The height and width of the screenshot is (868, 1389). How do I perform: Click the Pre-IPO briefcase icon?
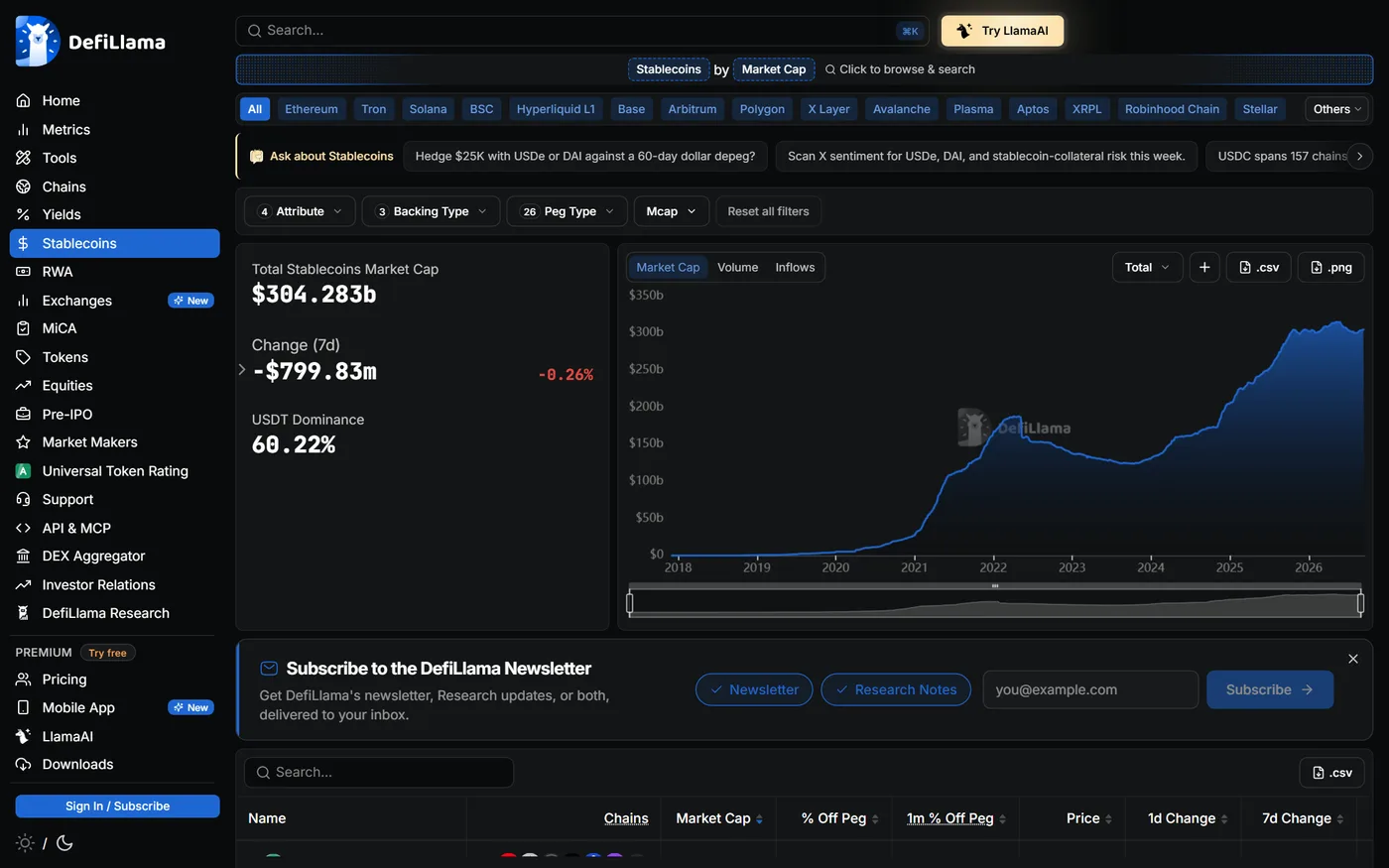23,415
